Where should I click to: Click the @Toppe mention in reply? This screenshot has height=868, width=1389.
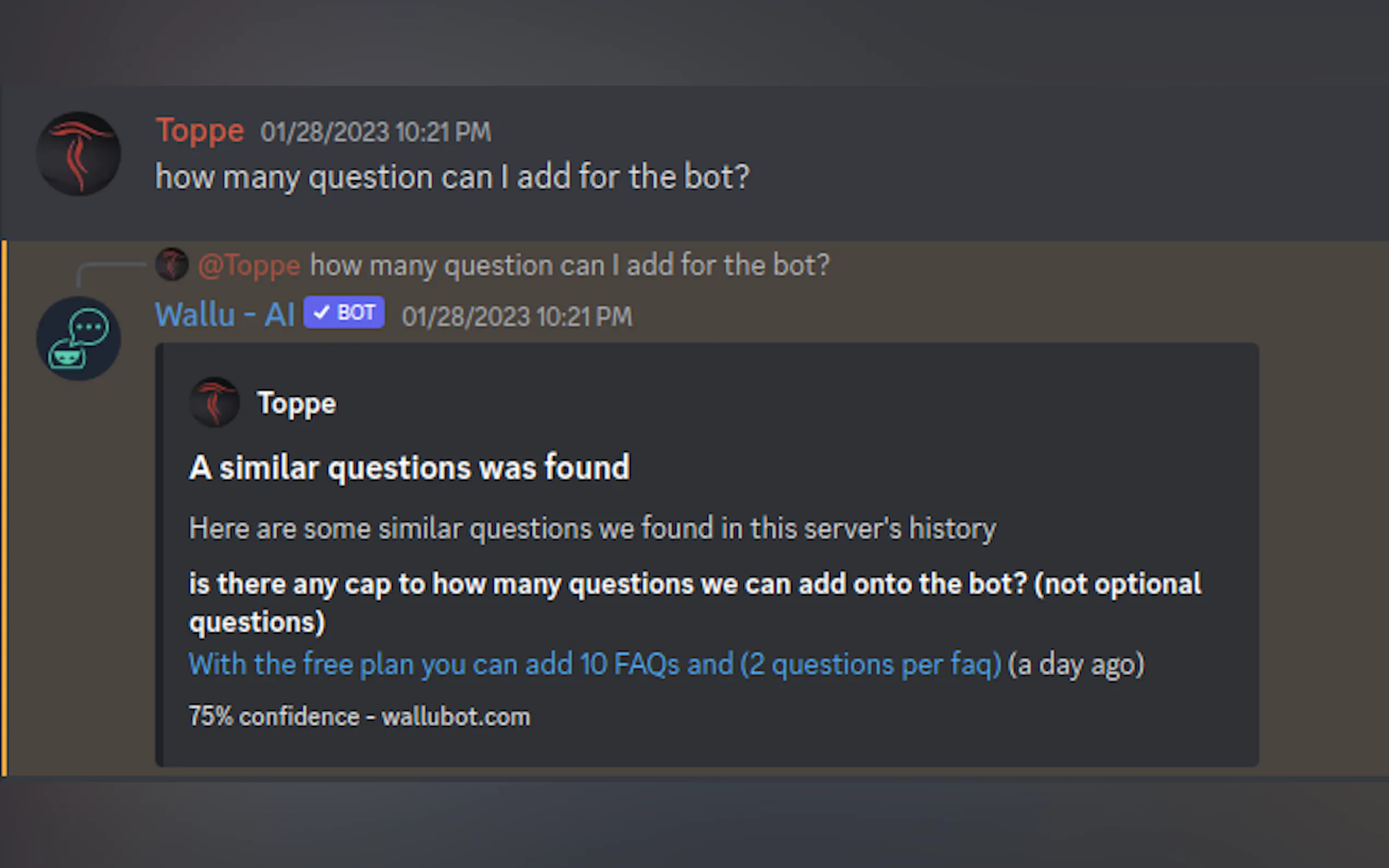pos(249,266)
